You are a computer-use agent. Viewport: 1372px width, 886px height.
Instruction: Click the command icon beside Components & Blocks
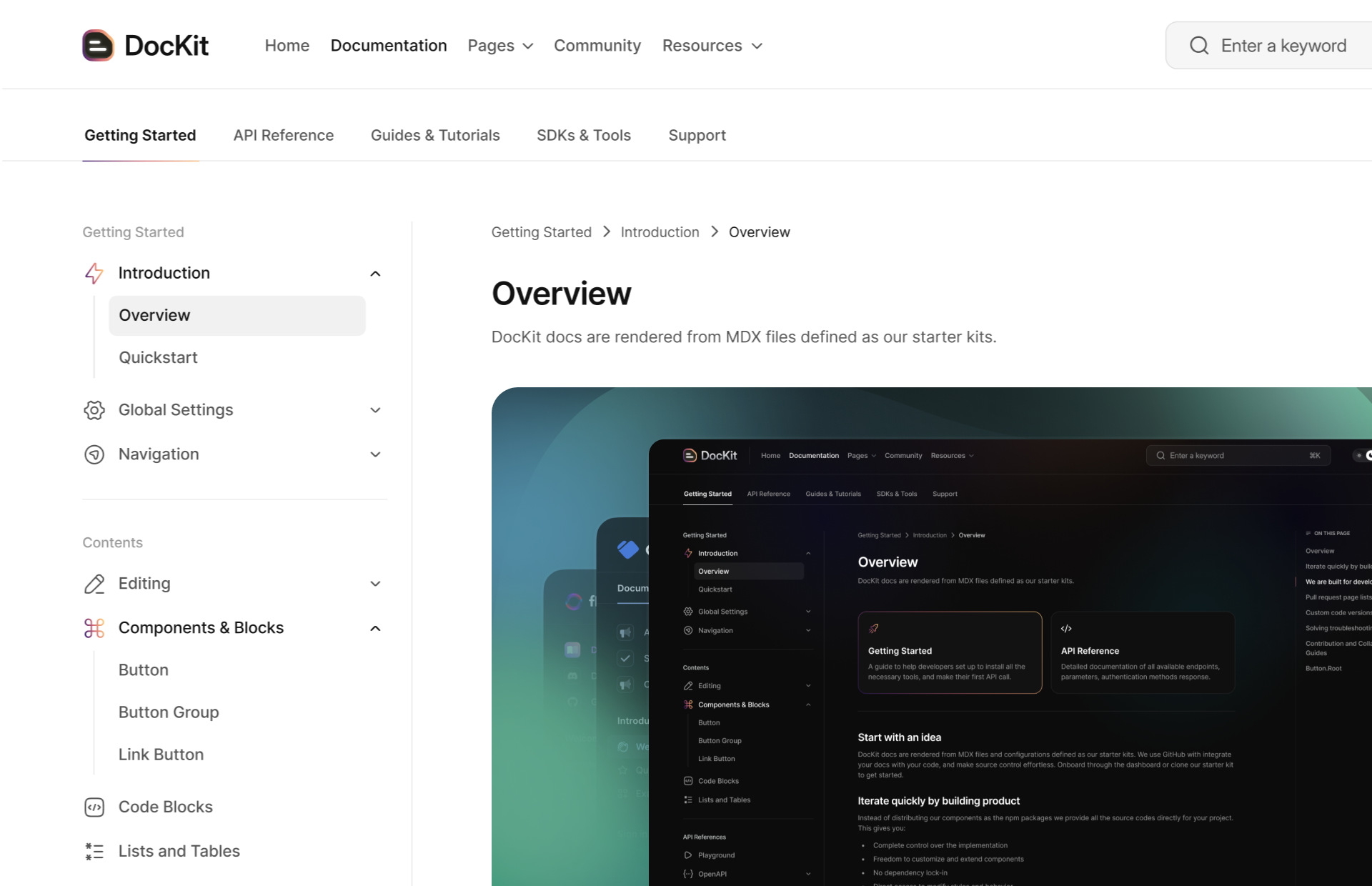pos(94,628)
